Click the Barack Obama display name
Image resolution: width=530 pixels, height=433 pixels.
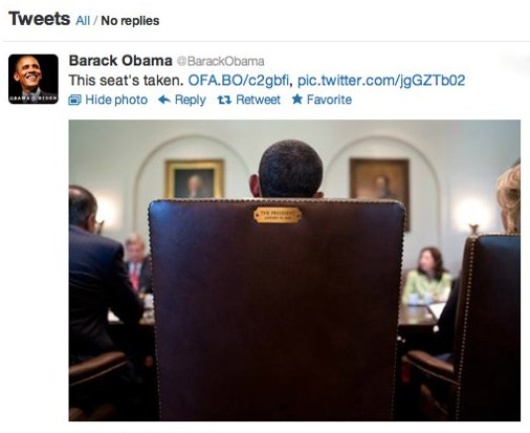click(120, 61)
